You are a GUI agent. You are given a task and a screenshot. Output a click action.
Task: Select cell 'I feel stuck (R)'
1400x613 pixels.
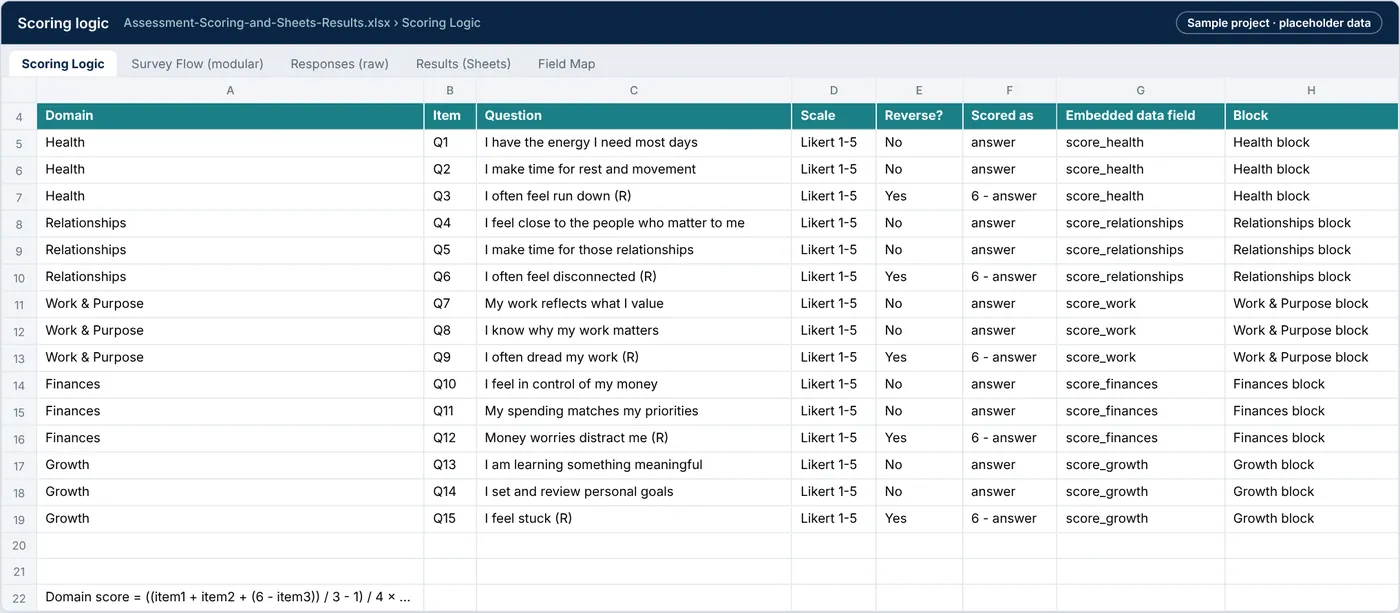tap(634, 519)
